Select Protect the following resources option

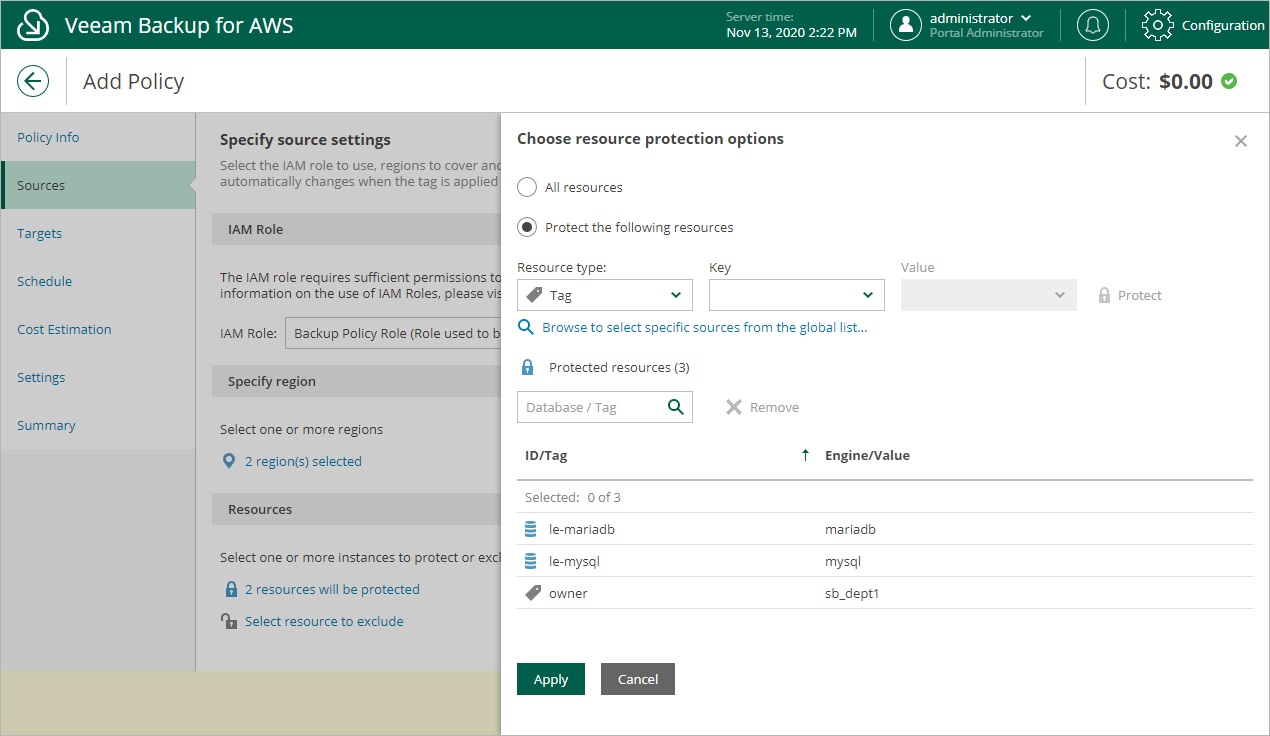(x=527, y=227)
